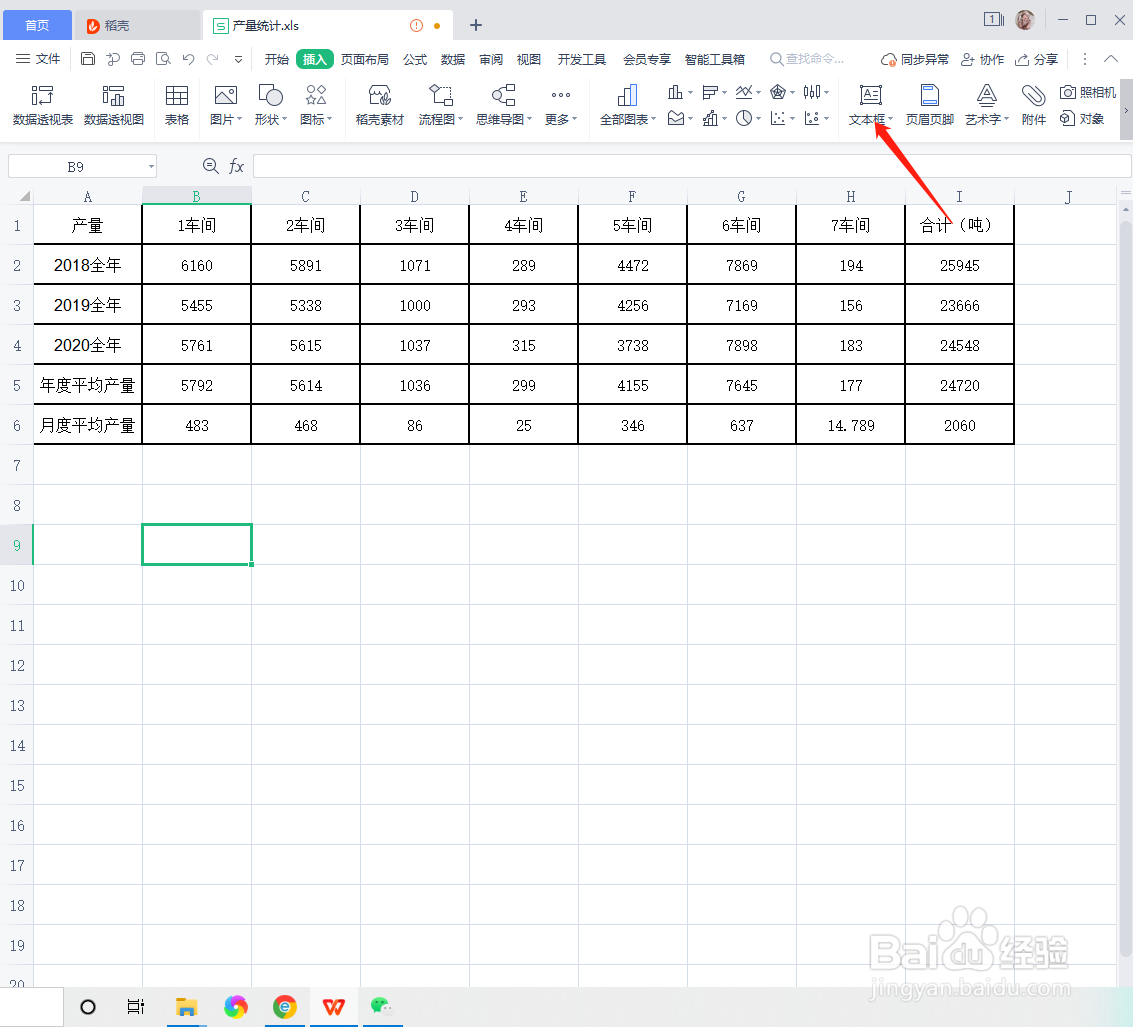Insert a text box via 文本框

(x=869, y=104)
